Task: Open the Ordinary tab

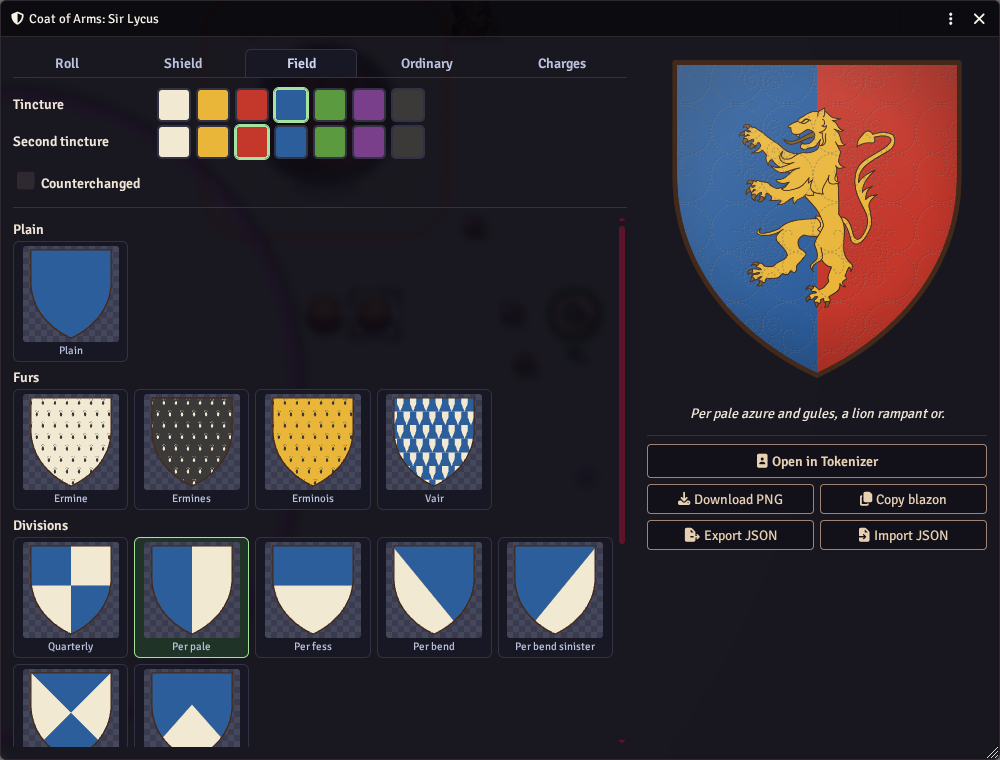Action: (x=427, y=63)
